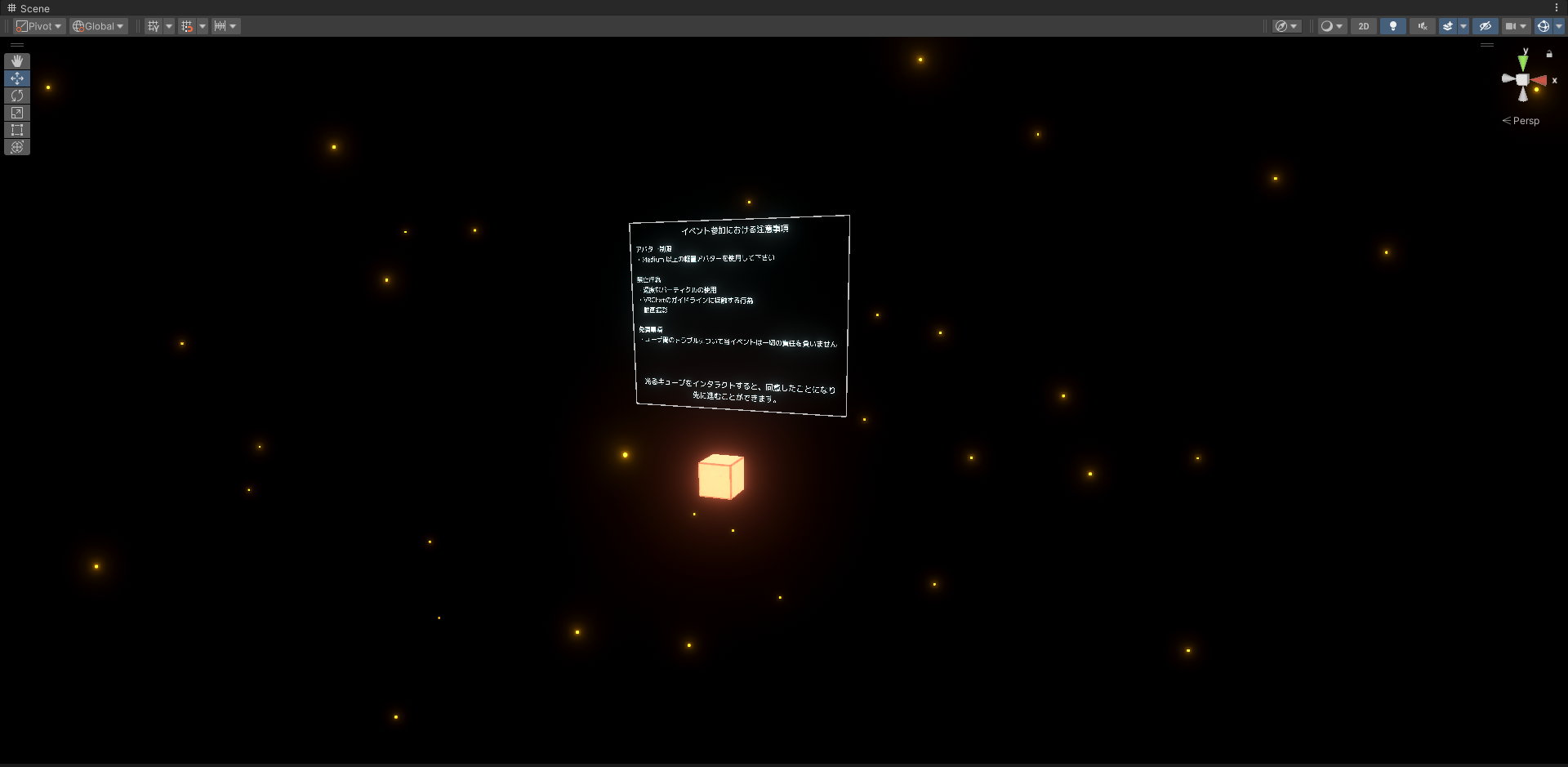Toggle scene lighting with the lightbulb button
1568x767 pixels.
1392,26
